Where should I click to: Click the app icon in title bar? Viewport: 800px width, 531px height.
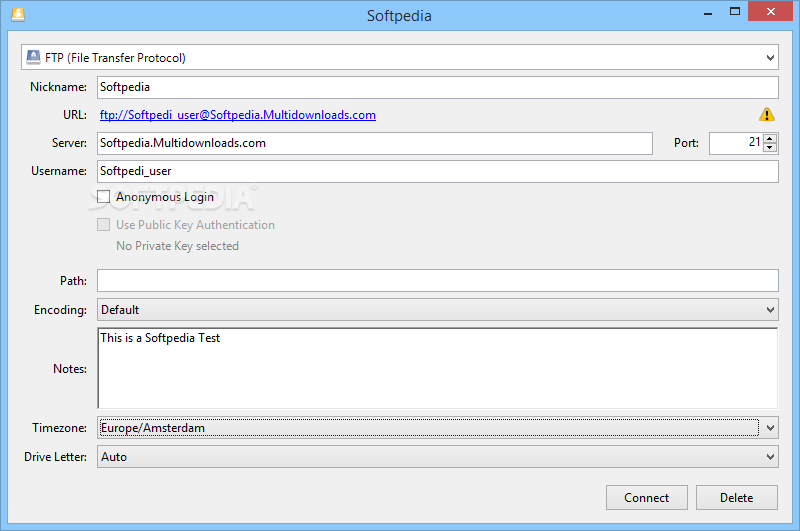click(x=18, y=14)
